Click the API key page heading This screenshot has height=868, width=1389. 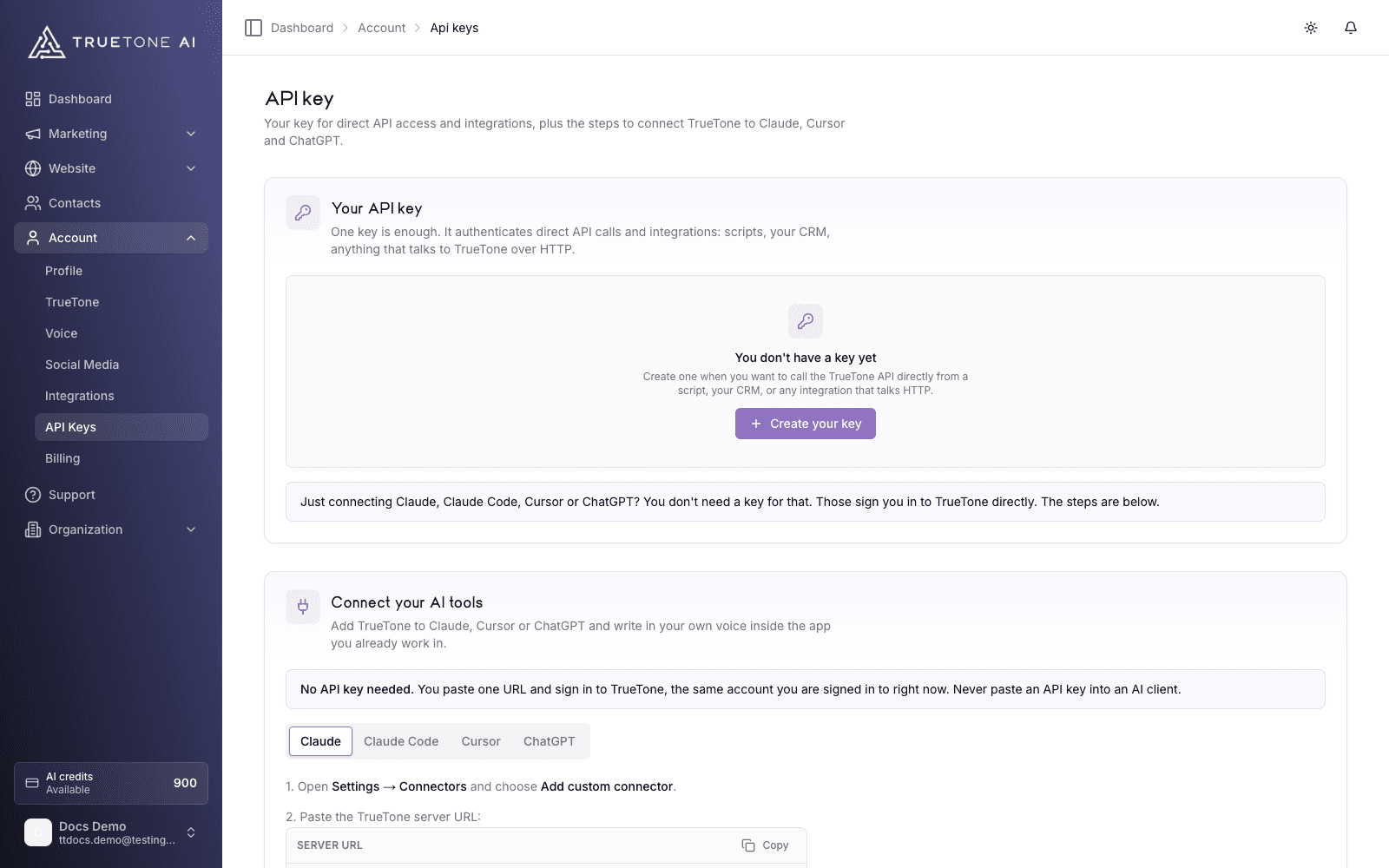tap(300, 99)
